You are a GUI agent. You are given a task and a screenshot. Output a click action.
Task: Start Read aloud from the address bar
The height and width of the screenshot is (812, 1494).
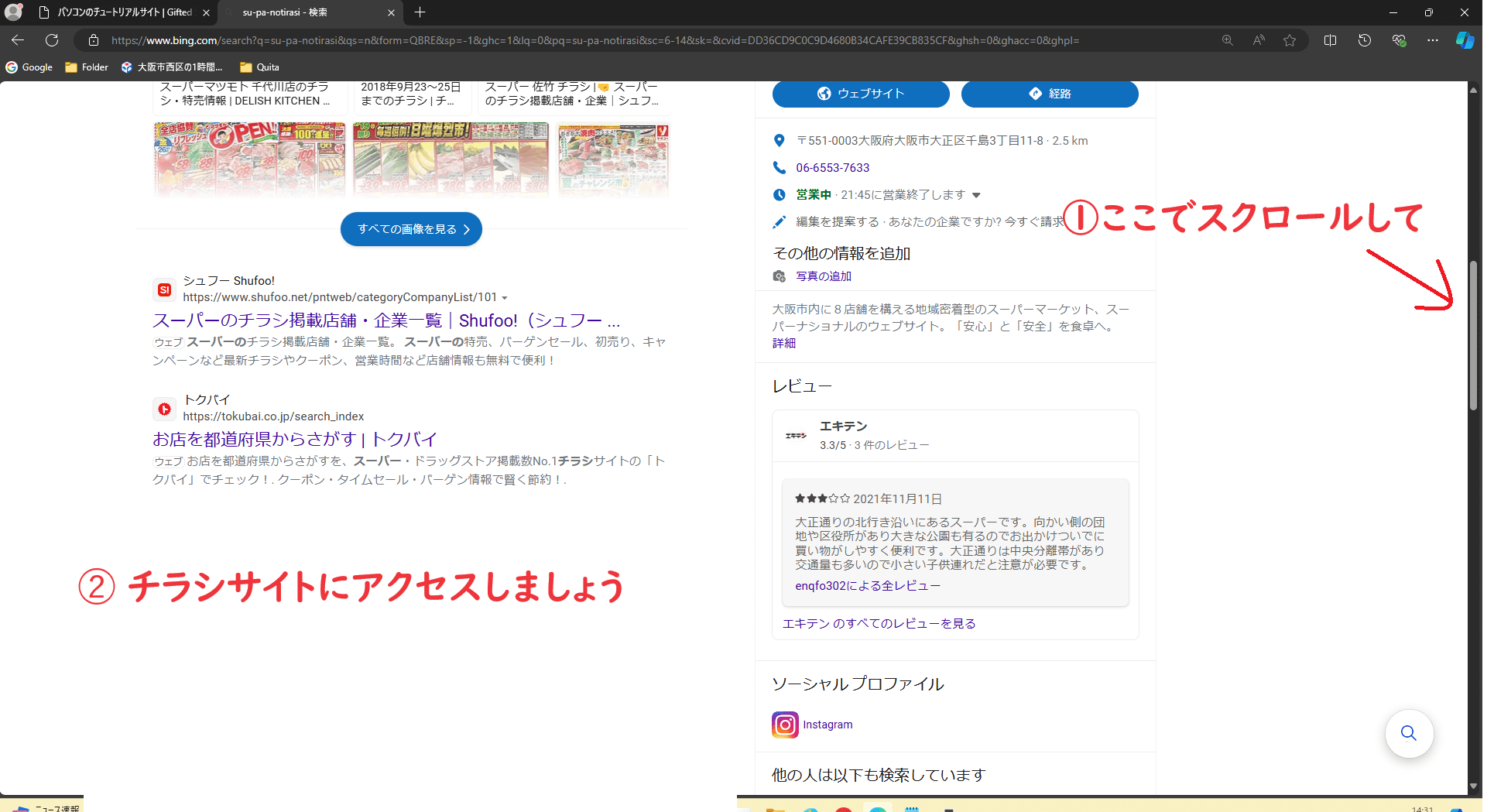click(x=1259, y=40)
